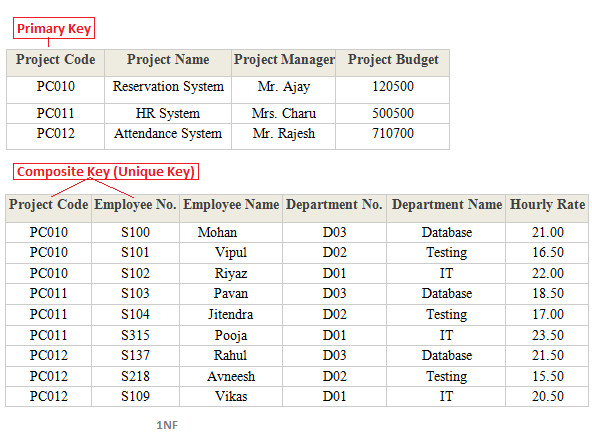Click the Mrs. Charu manager cell

pos(284,113)
